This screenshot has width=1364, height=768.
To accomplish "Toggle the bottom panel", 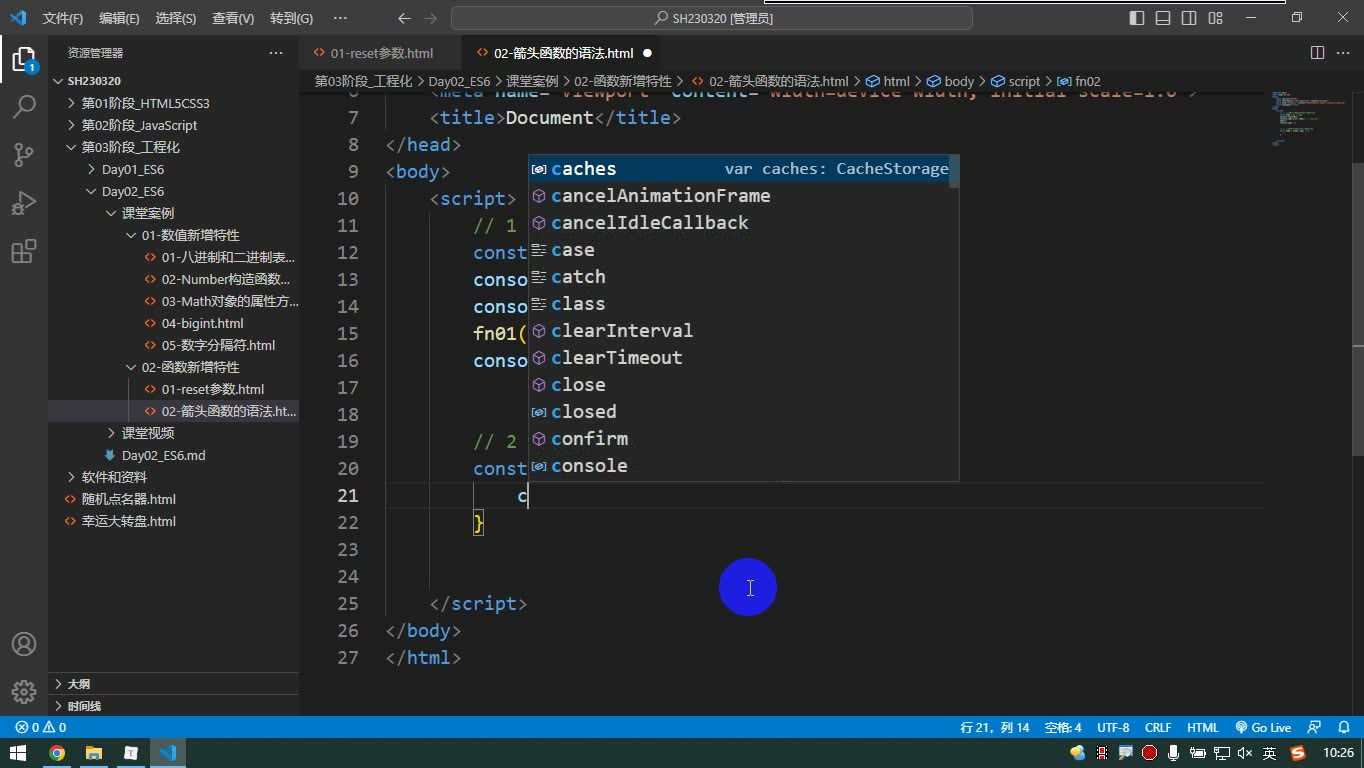I will (x=1163, y=18).
